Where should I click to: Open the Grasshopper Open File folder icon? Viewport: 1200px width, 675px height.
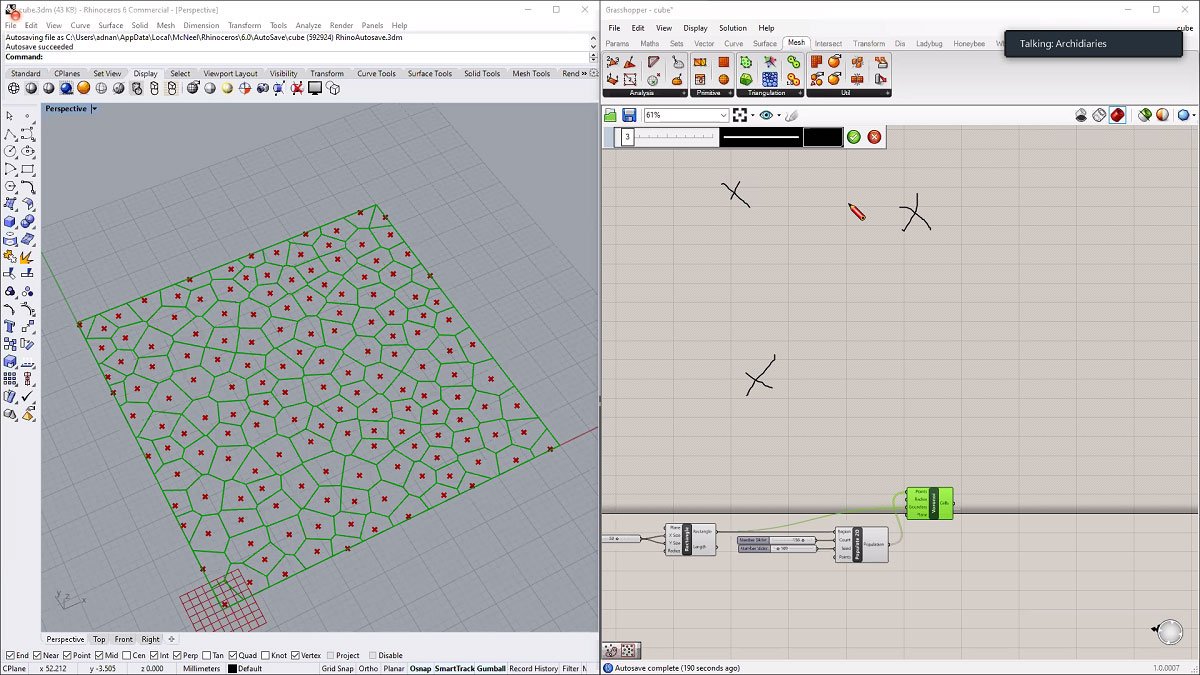[608, 114]
